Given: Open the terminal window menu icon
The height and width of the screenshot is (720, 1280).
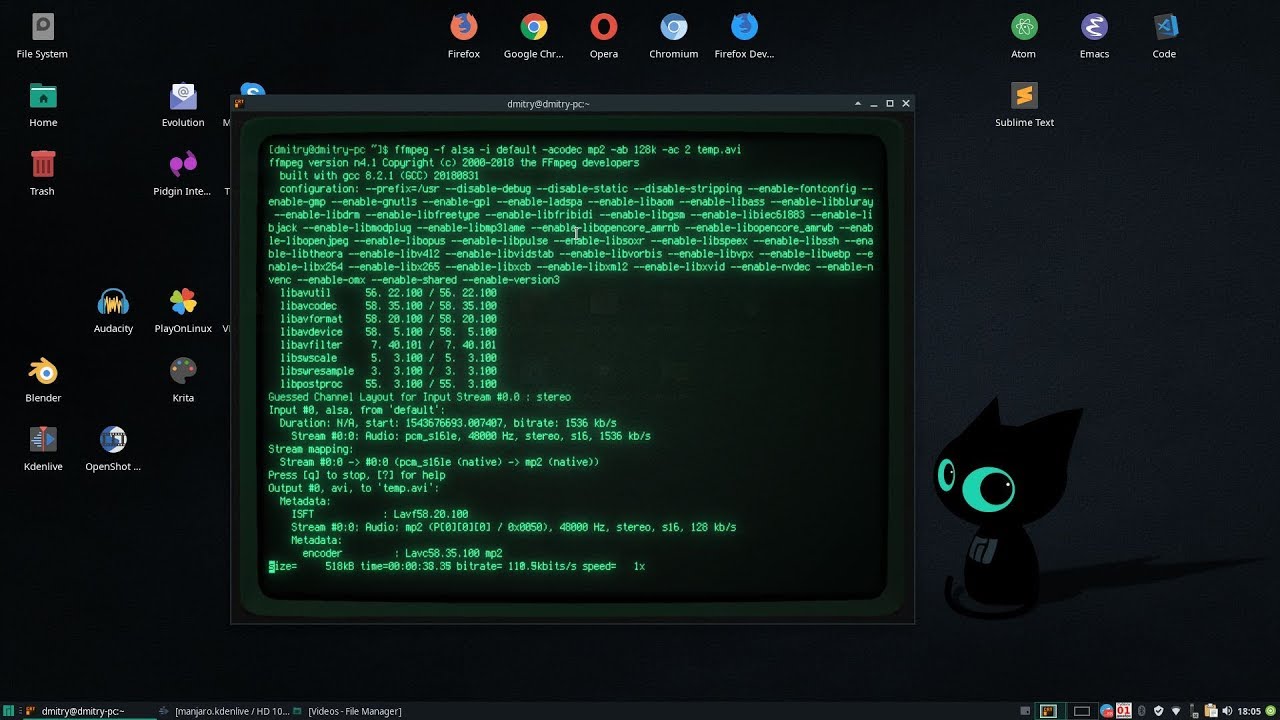Looking at the screenshot, I should point(237,103).
